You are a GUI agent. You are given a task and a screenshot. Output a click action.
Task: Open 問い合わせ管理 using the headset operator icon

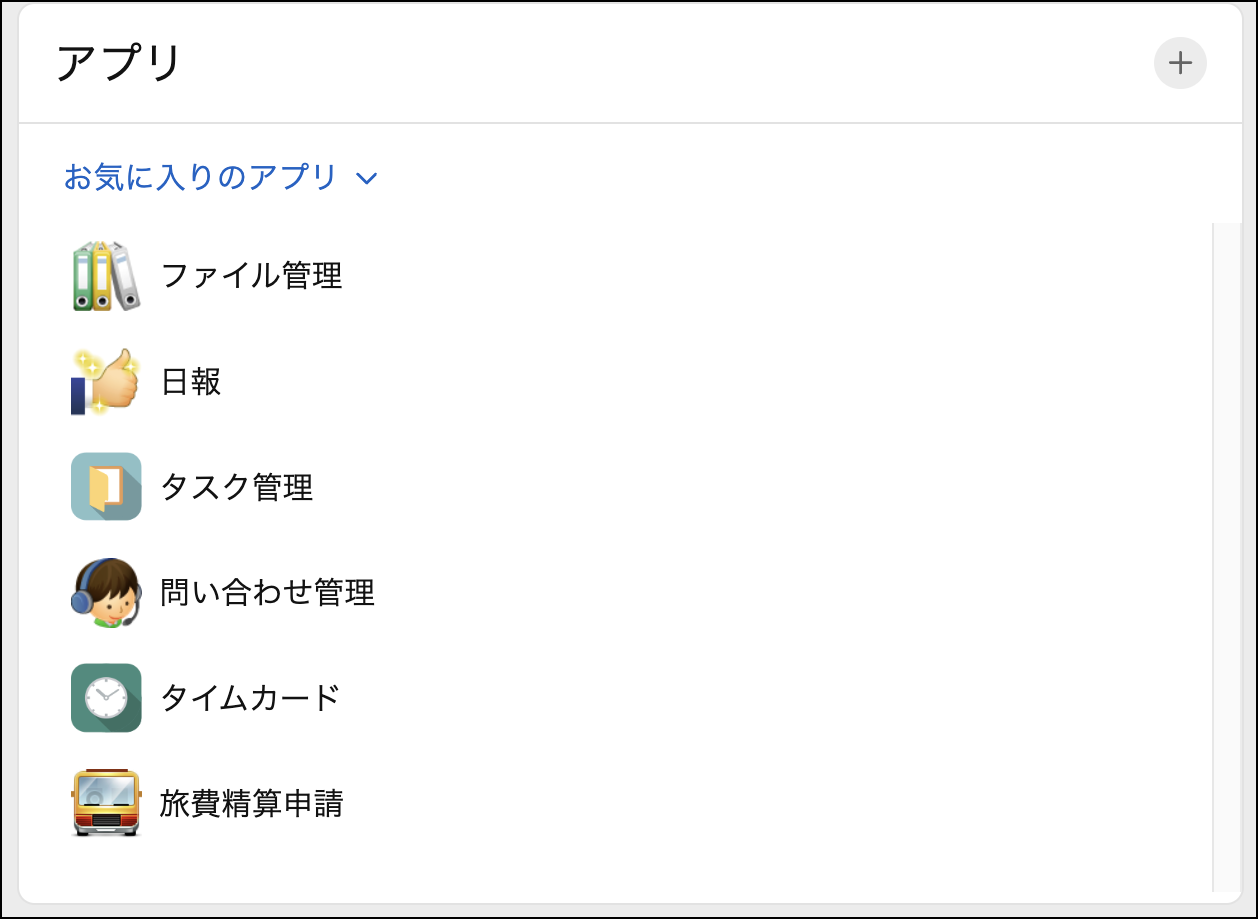click(105, 592)
